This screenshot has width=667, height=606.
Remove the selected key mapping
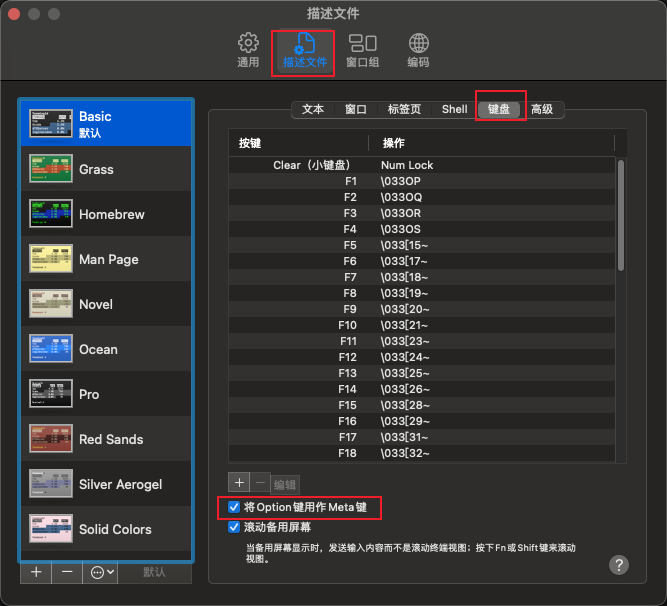coord(260,483)
